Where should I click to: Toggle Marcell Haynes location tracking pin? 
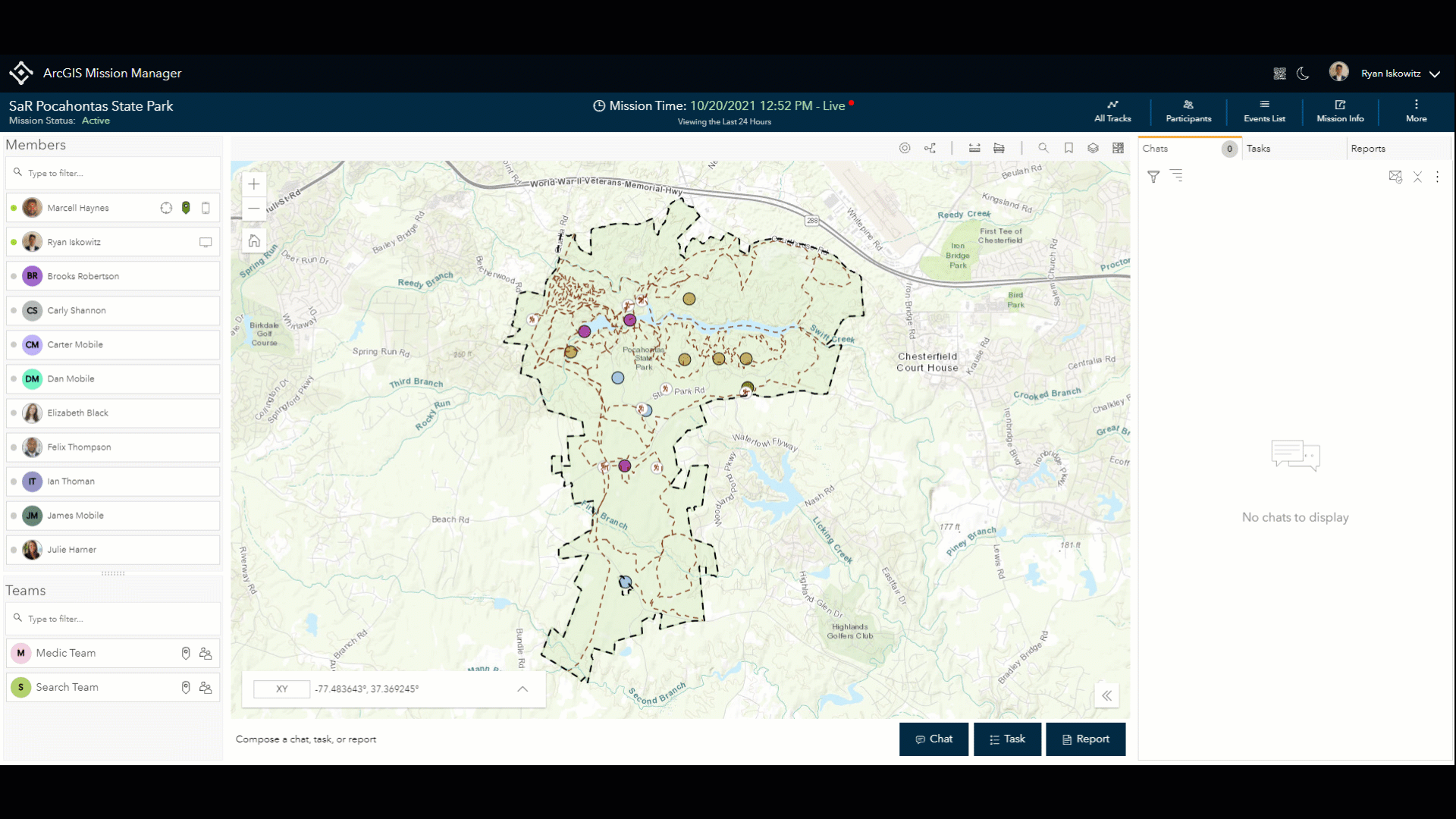(186, 208)
